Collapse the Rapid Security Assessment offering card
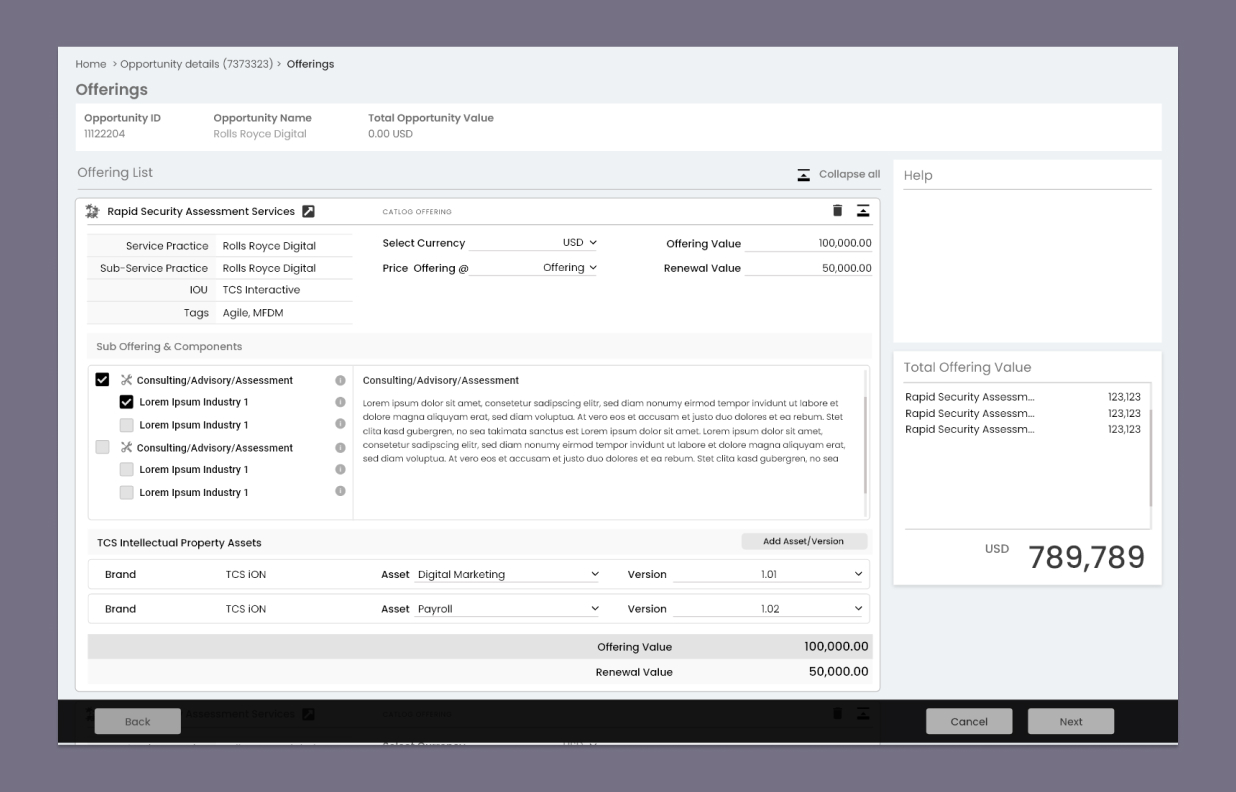The image size is (1236, 792). pos(862,211)
